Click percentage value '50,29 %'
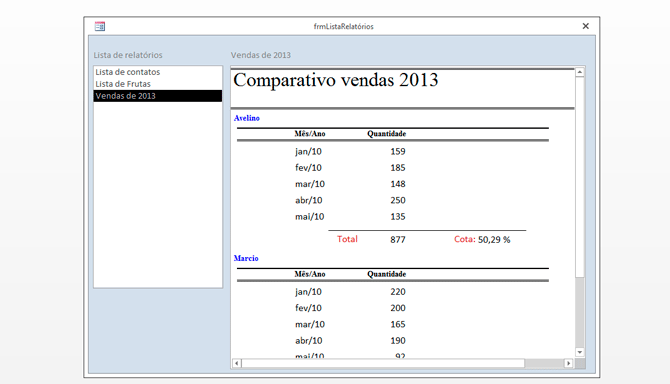 (x=494, y=240)
